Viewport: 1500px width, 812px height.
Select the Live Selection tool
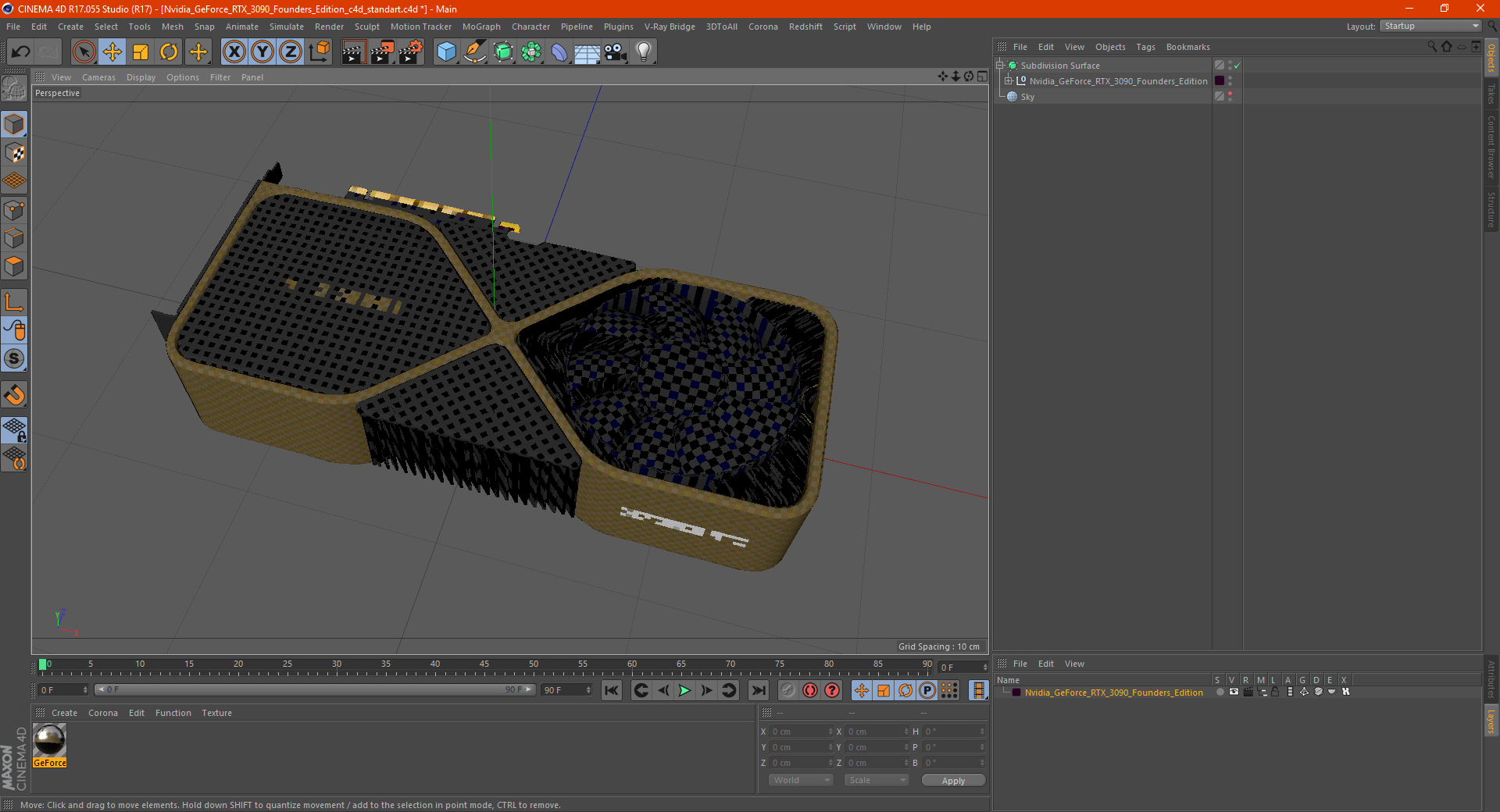coord(84,52)
